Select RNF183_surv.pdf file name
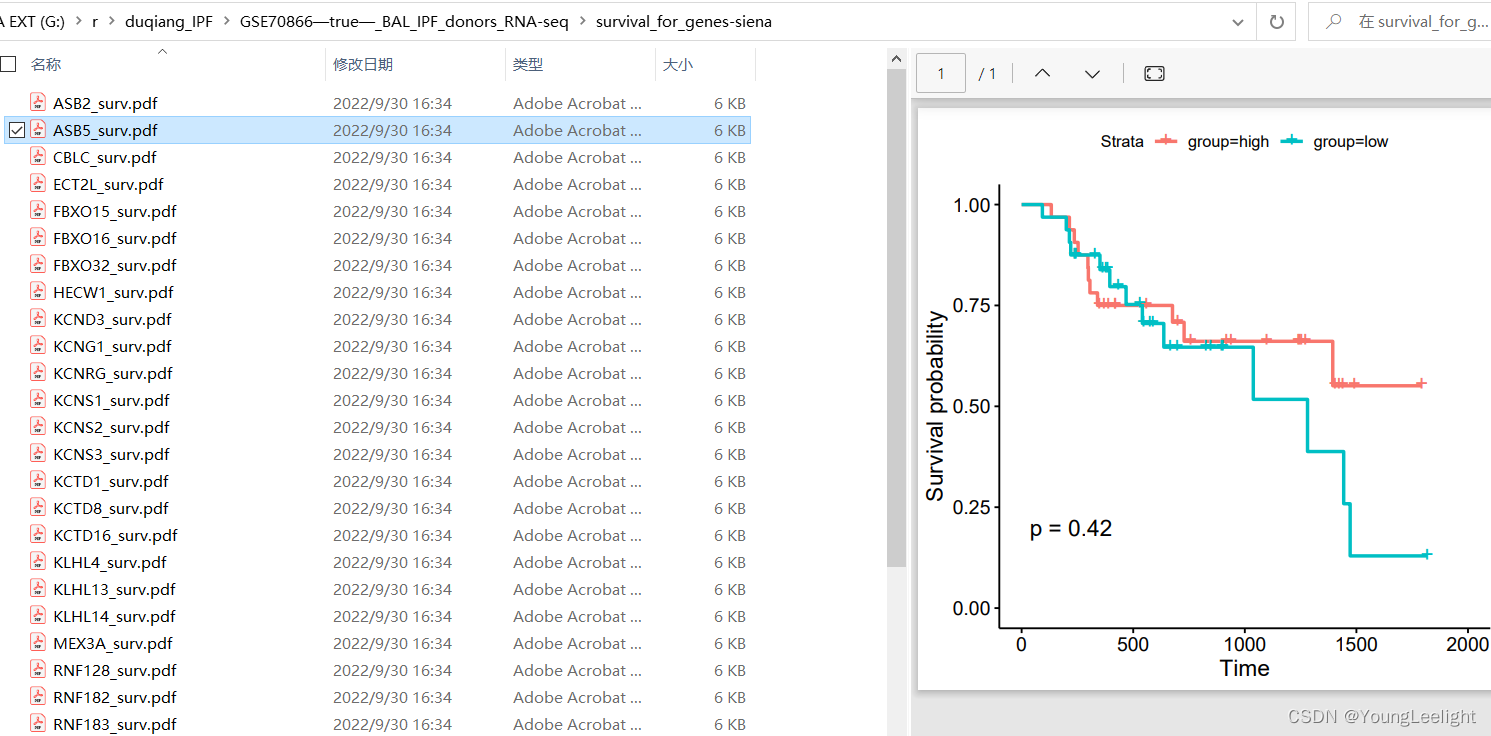This screenshot has width=1491, height=736. (115, 724)
